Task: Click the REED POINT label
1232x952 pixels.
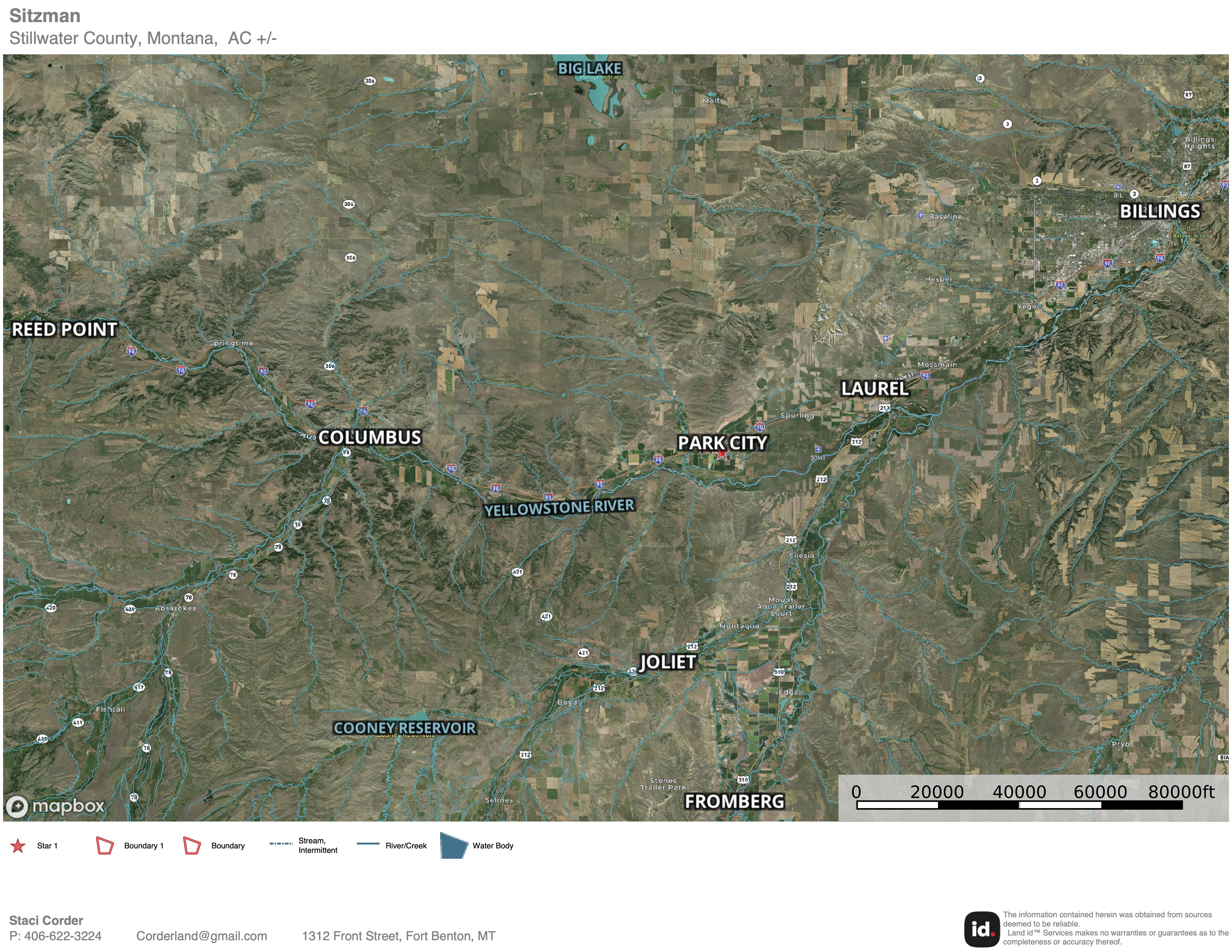Action: coord(64,329)
